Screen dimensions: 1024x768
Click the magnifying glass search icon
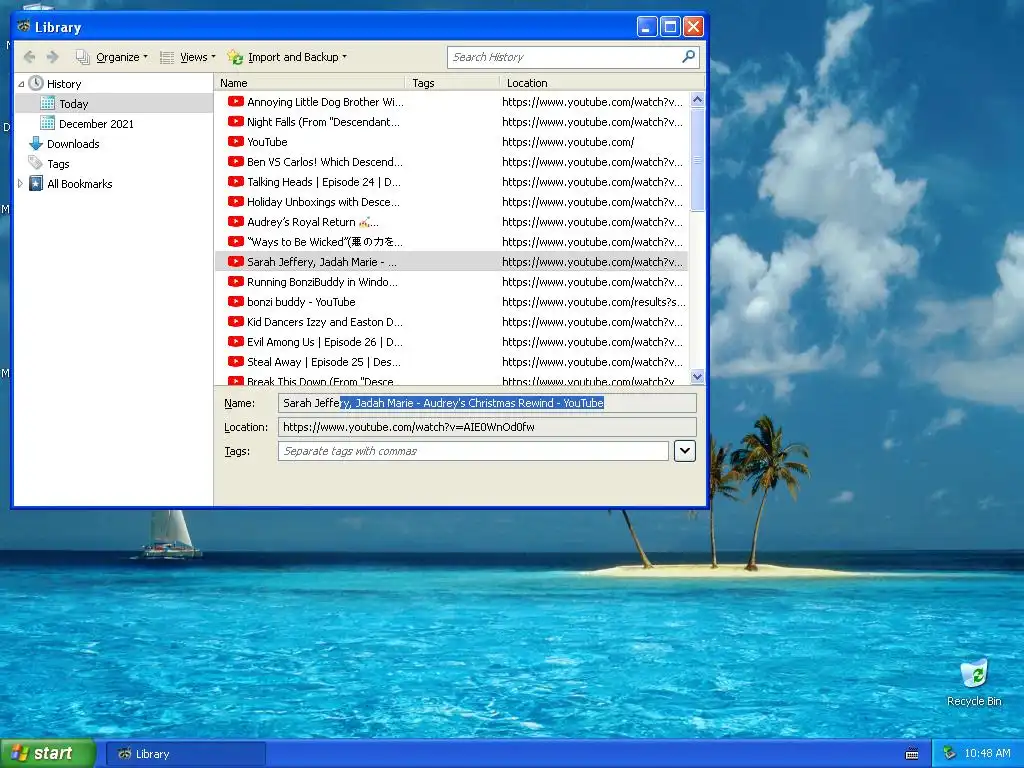coord(688,57)
